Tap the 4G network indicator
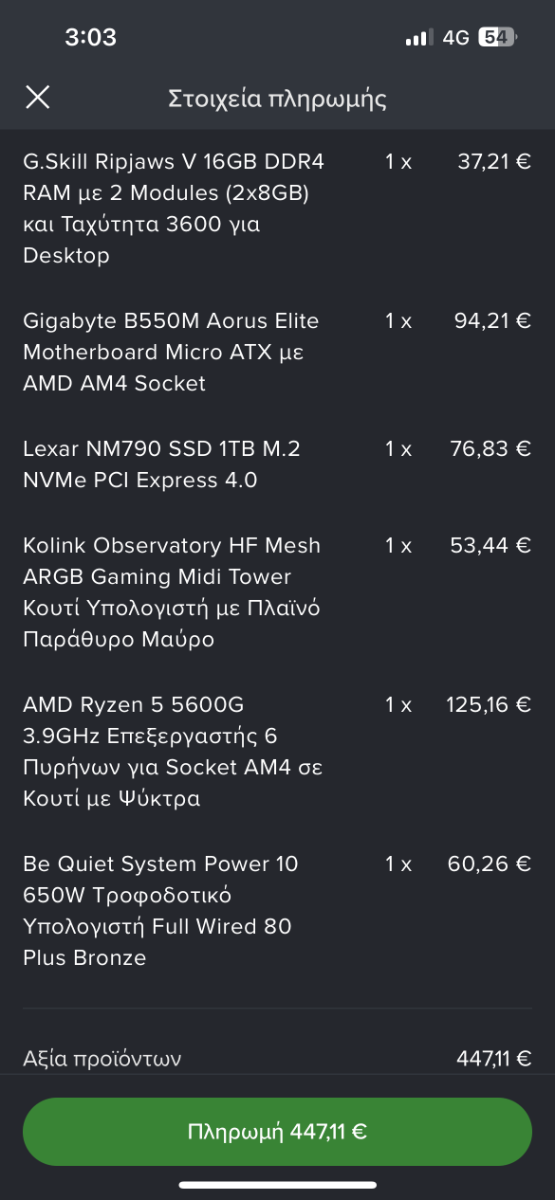The height and width of the screenshot is (1200, 555). (455, 38)
